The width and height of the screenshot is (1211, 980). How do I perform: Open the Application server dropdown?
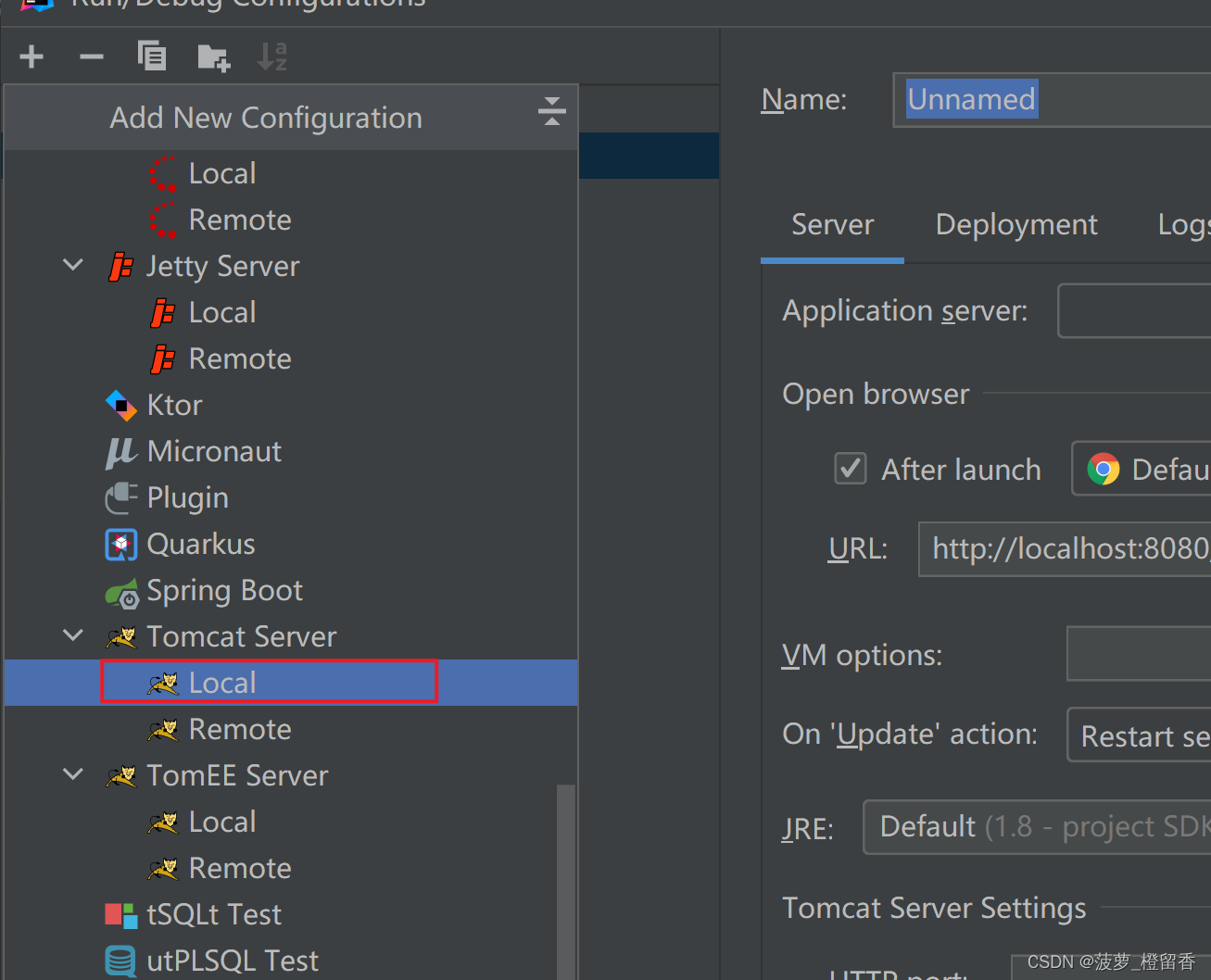pos(1134,311)
